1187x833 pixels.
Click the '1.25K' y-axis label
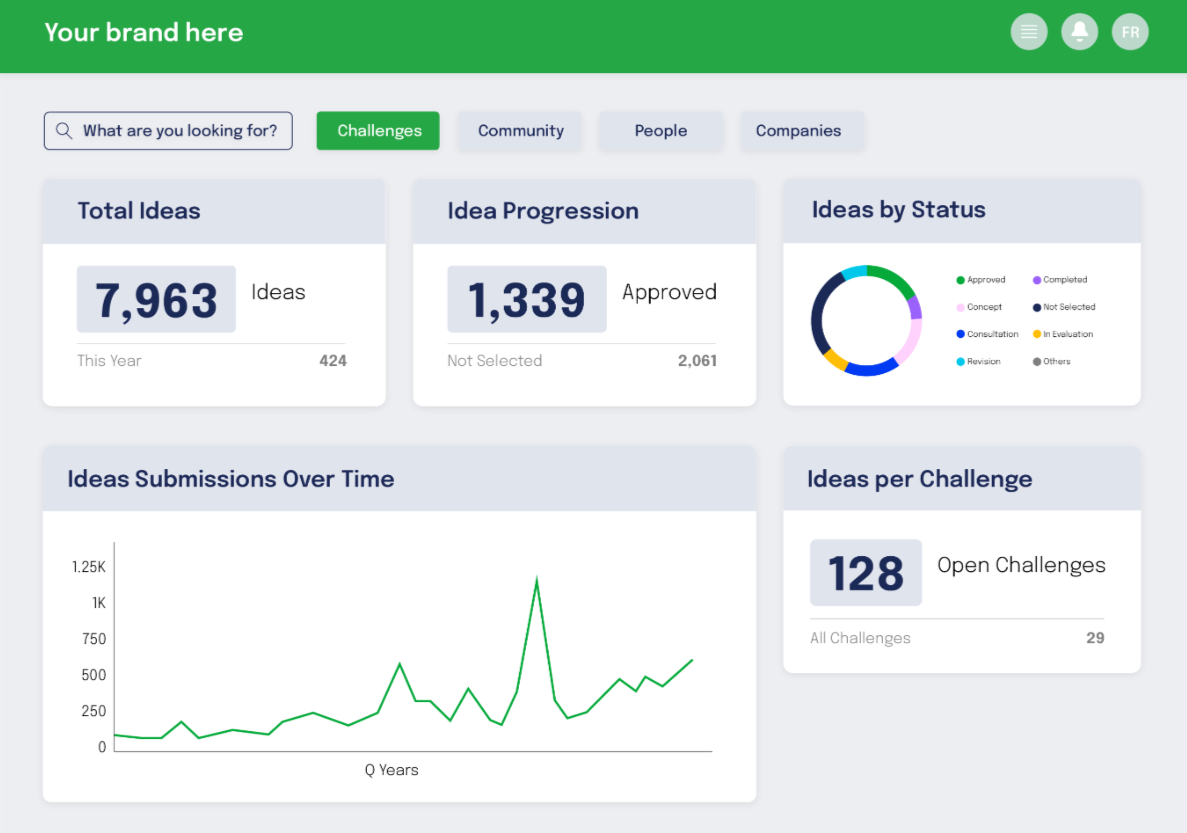pos(89,567)
